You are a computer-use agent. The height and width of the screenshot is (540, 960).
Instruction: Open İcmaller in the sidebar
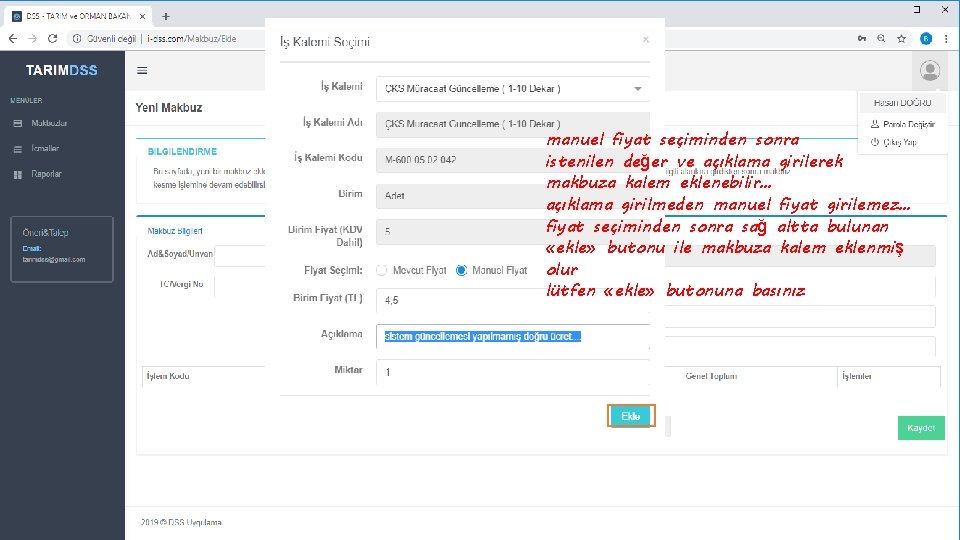pos(45,149)
